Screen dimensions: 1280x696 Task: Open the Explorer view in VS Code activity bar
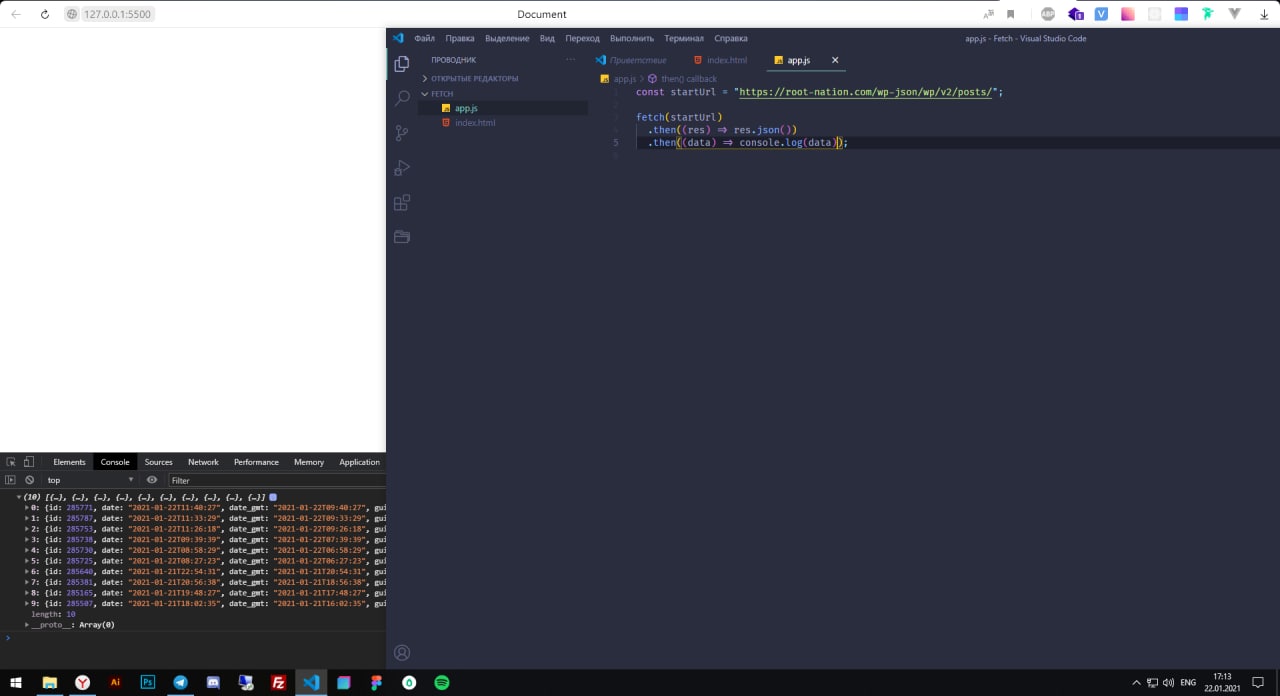(402, 64)
